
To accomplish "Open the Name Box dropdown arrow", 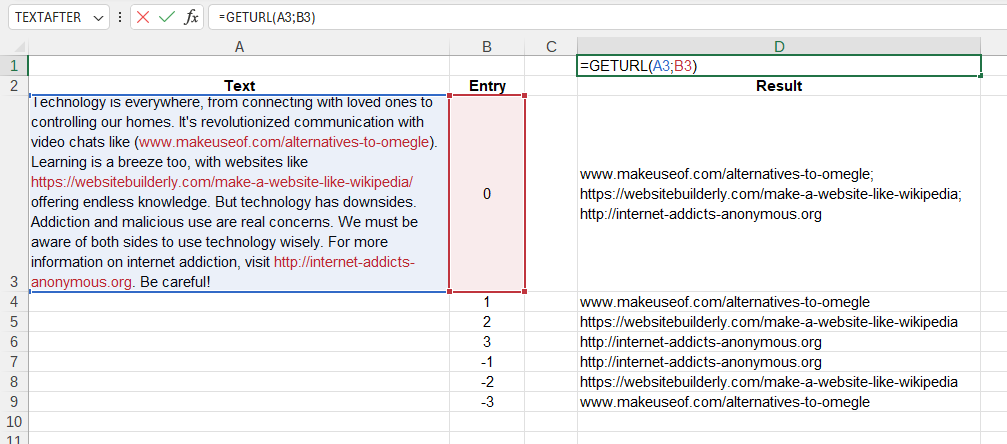I will (97, 18).
